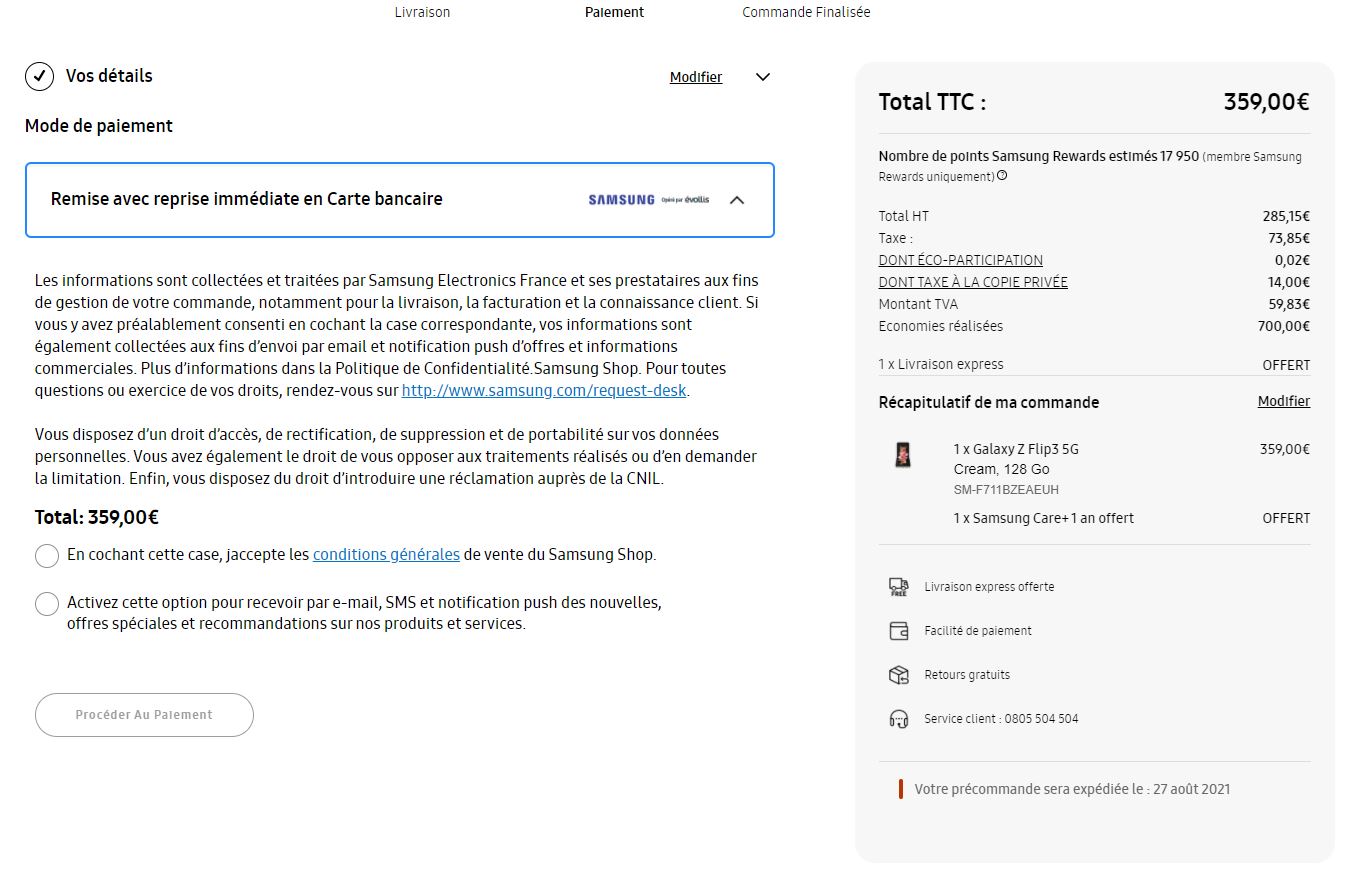Open the DONT TAXE À LA COPIE PRIVÉE link
The height and width of the screenshot is (871, 1372).
pyautogui.click(x=973, y=282)
